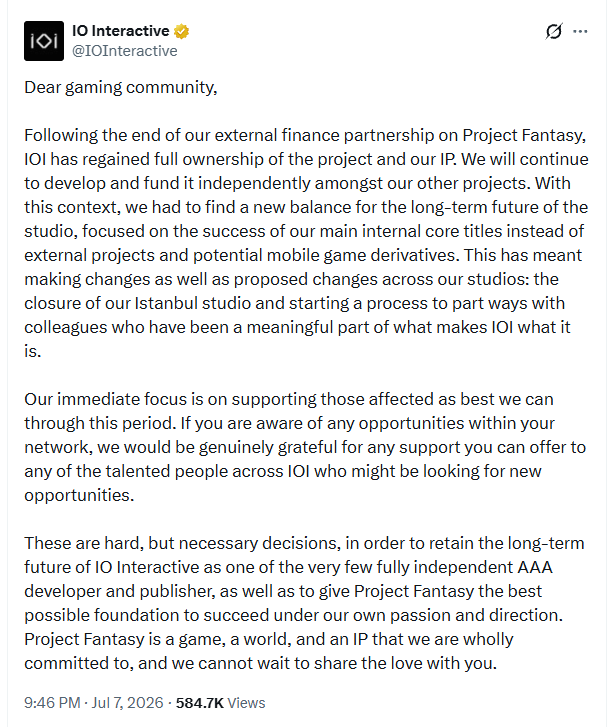Click the 9:46 PM timestamp
616x727 pixels.
[x=52, y=702]
